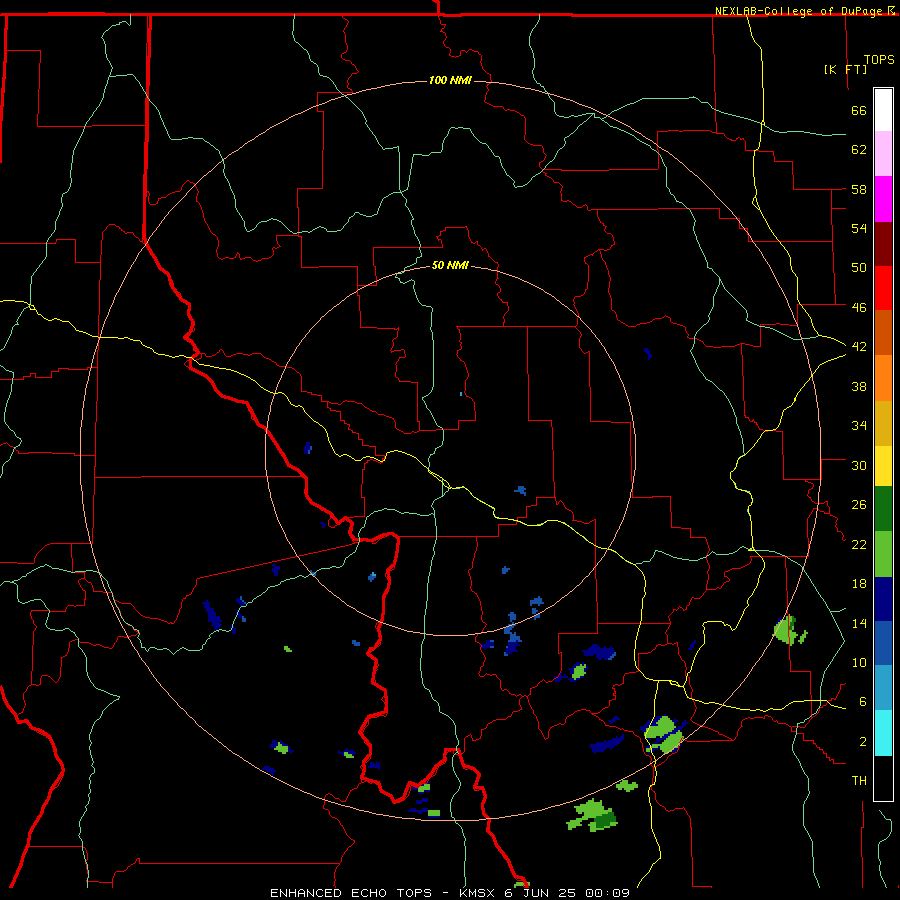Select the KMSX station identifier
The width and height of the screenshot is (900, 900).
(479, 893)
